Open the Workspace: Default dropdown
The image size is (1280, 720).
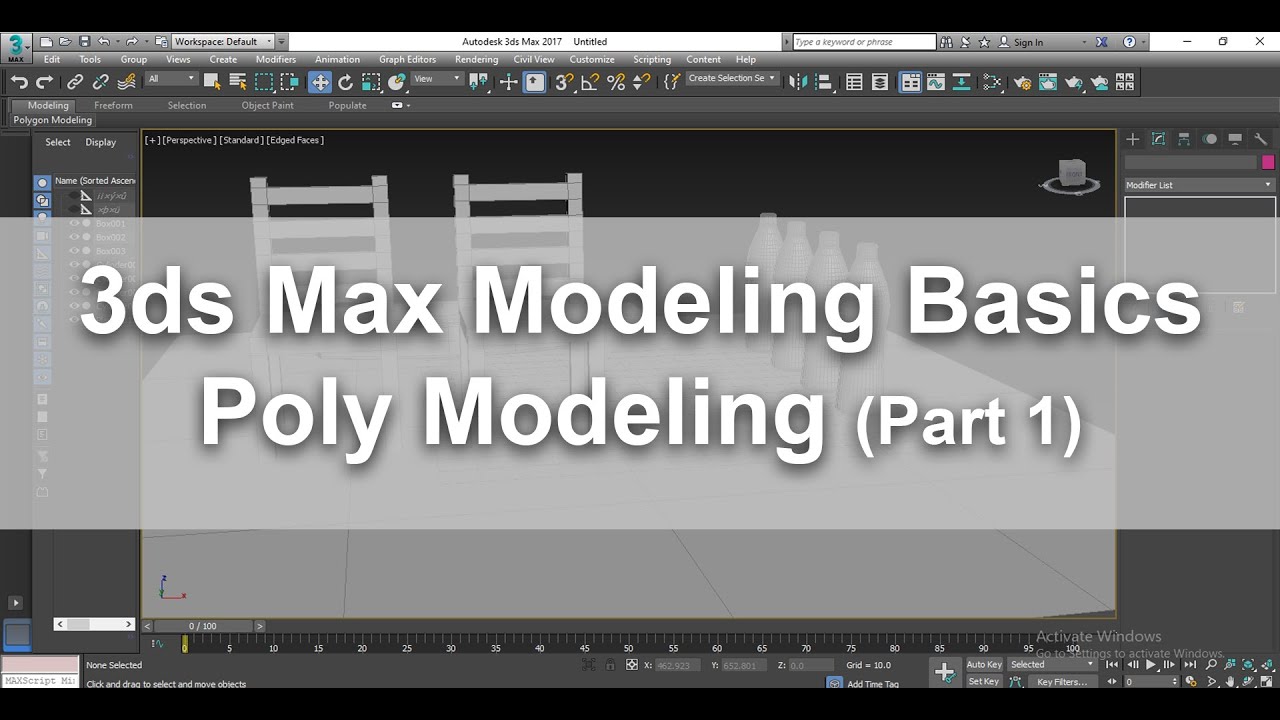click(x=223, y=42)
